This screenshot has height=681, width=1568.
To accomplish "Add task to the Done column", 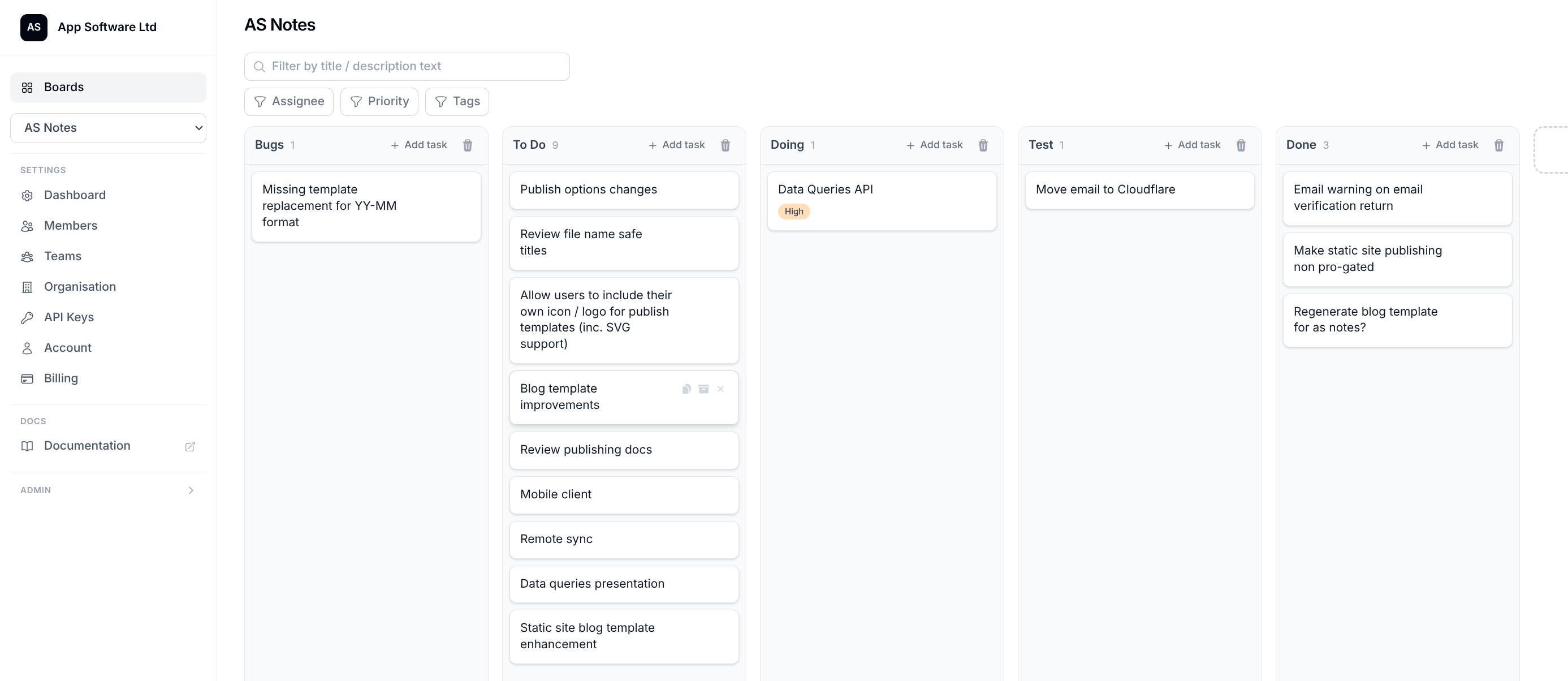I will [x=1450, y=145].
